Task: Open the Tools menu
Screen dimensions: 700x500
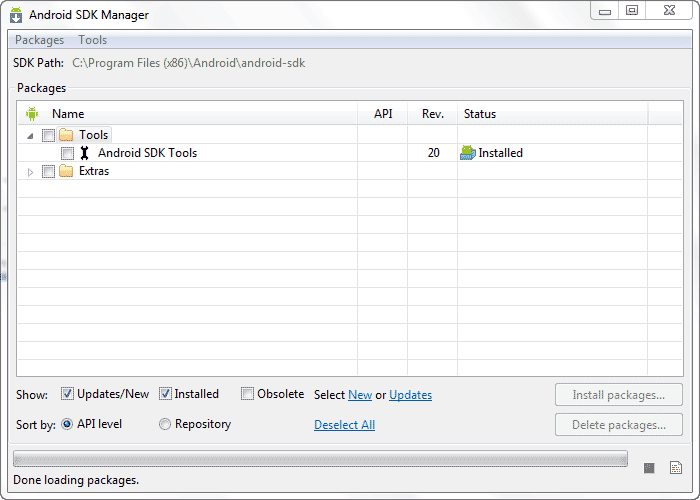Action: pyautogui.click(x=92, y=40)
